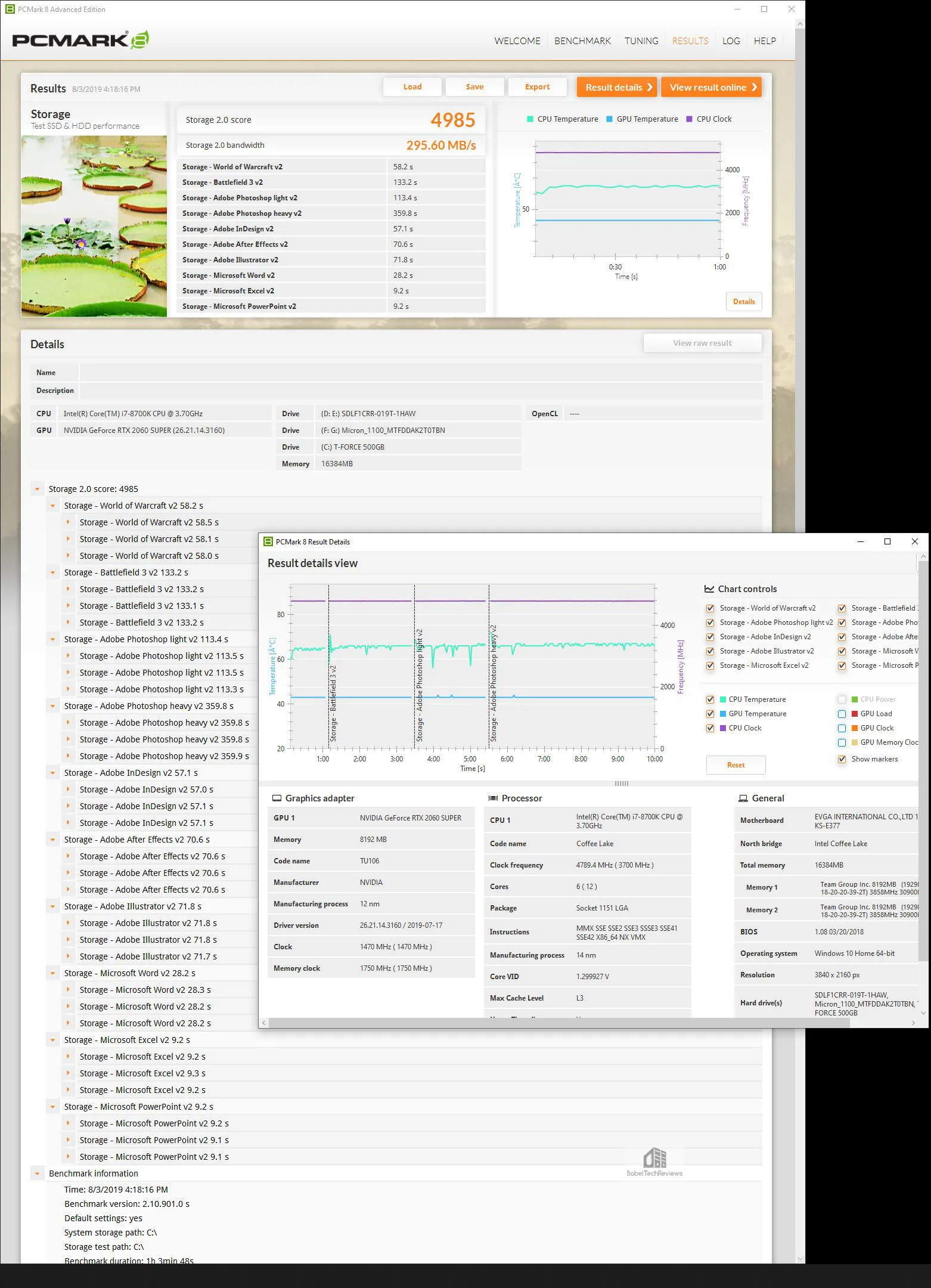
Task: Toggle the Show markers checkbox
Action: (x=842, y=759)
